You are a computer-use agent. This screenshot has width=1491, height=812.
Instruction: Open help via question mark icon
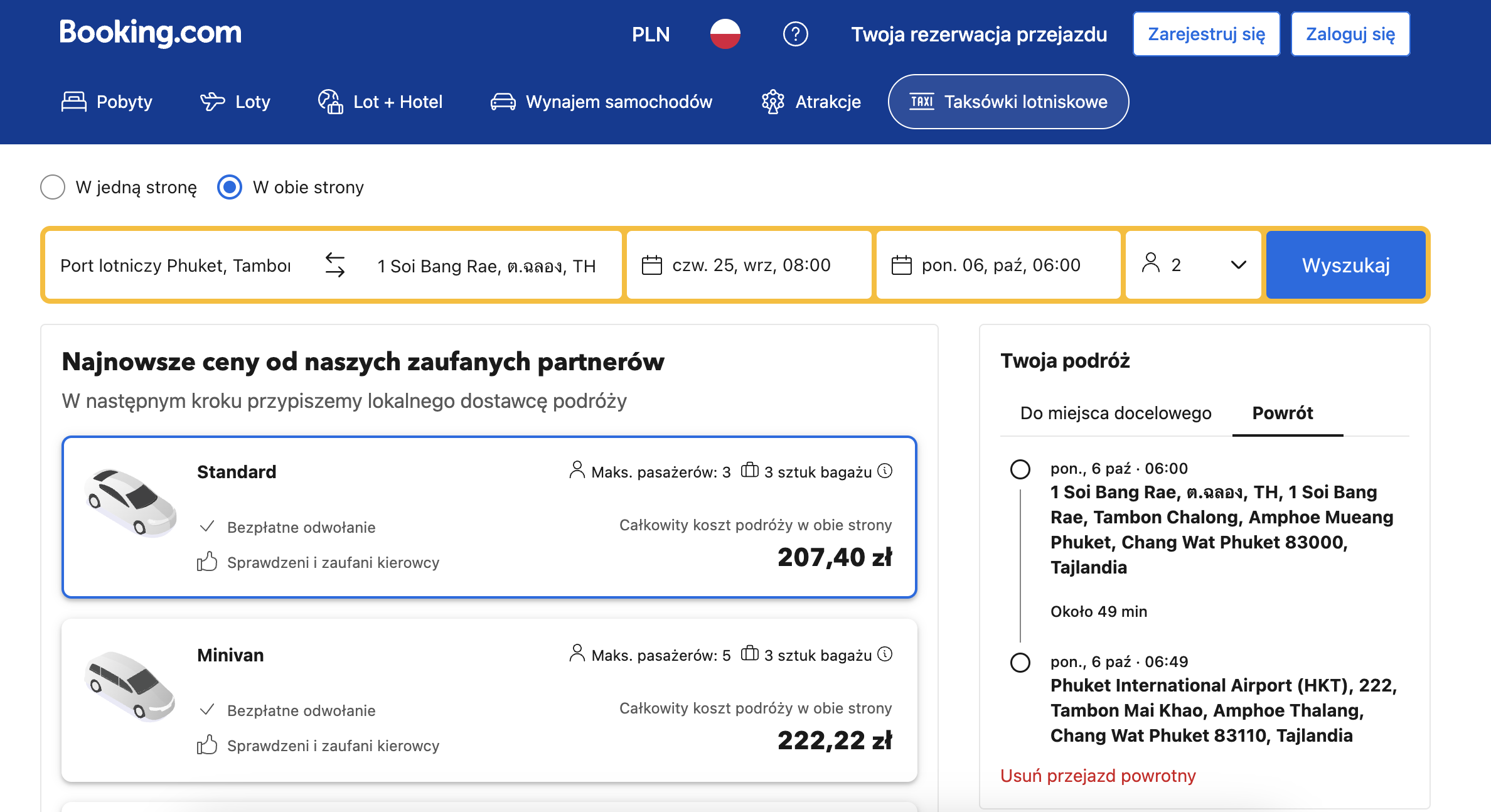795,34
